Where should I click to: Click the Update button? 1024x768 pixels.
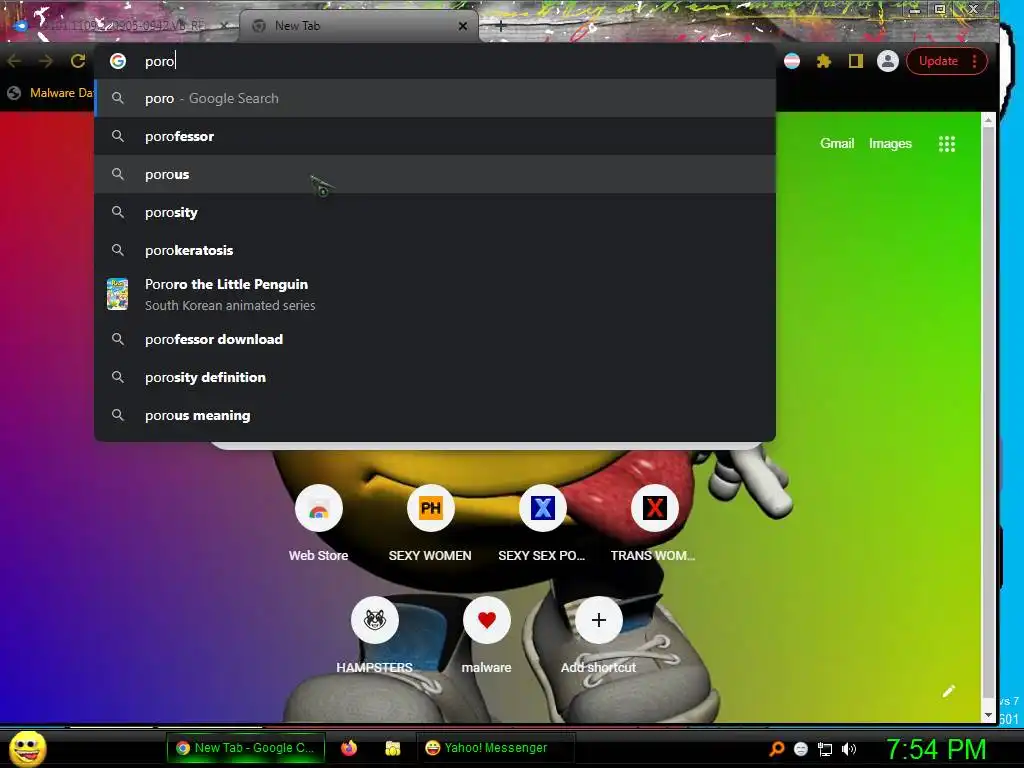[x=938, y=61]
